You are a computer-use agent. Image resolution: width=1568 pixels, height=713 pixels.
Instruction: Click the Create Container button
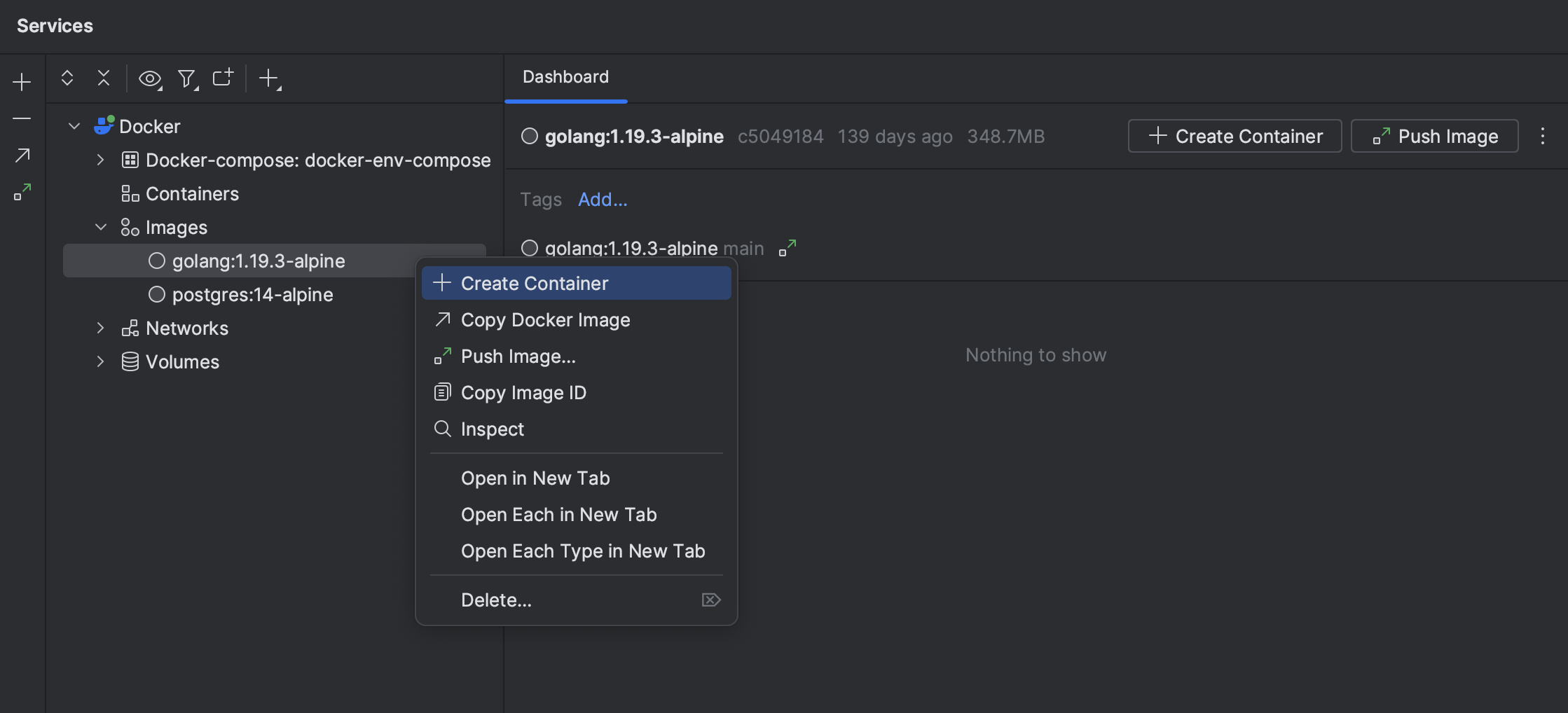[x=1235, y=136]
